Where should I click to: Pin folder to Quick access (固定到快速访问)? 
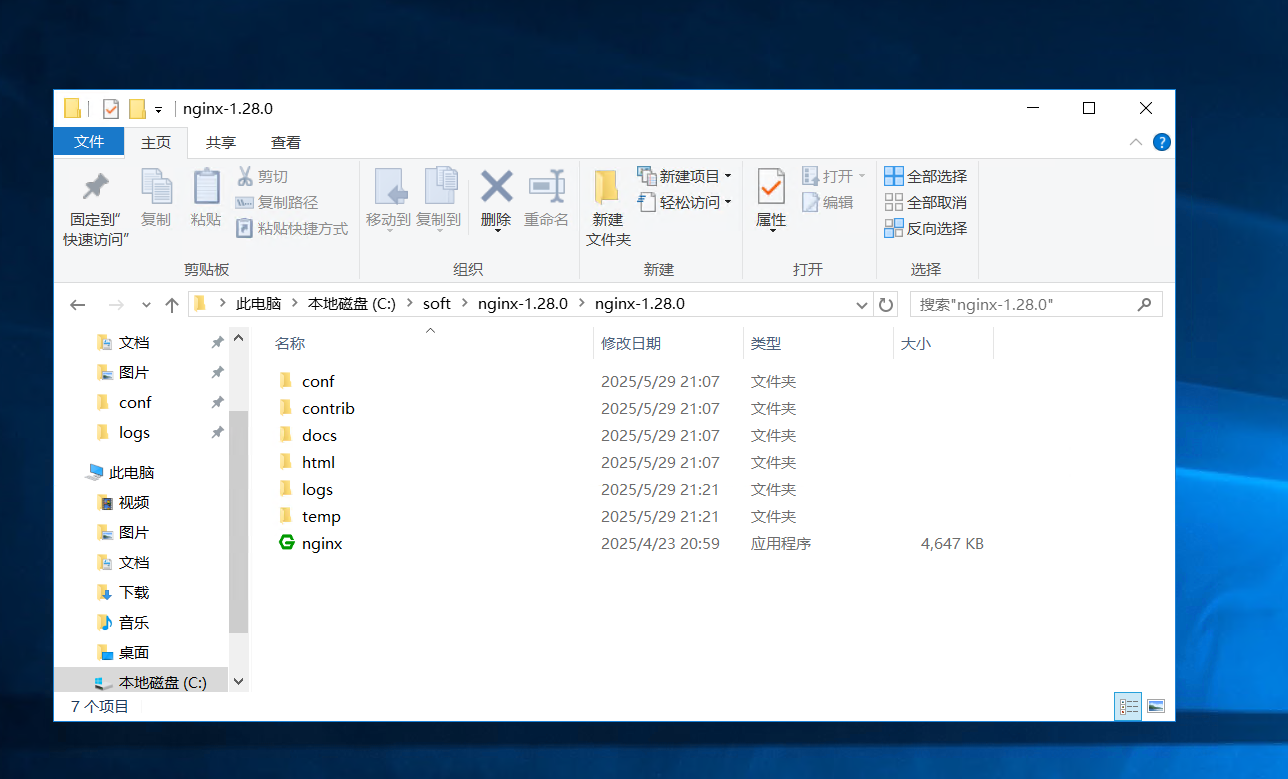click(x=95, y=208)
